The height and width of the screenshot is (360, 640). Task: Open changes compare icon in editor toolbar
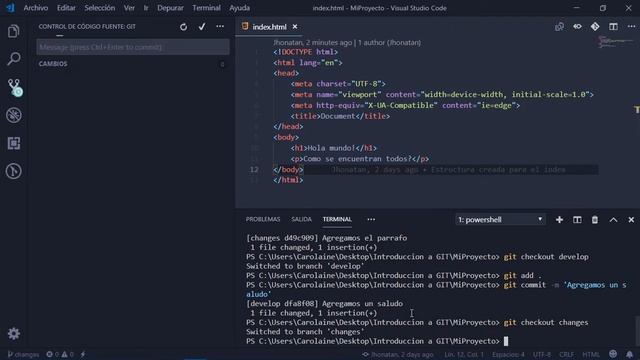click(559, 27)
